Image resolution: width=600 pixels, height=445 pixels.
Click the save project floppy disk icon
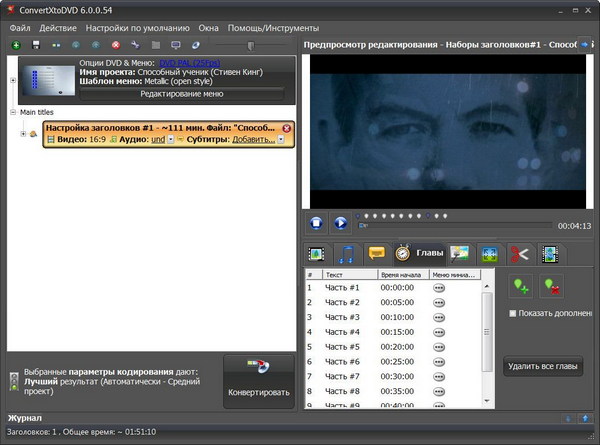pyautogui.click(x=36, y=45)
